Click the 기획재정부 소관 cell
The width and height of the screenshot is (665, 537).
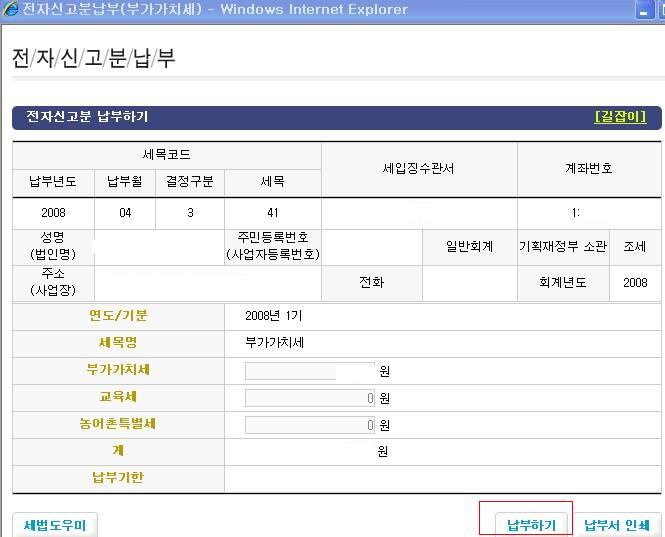(563, 246)
